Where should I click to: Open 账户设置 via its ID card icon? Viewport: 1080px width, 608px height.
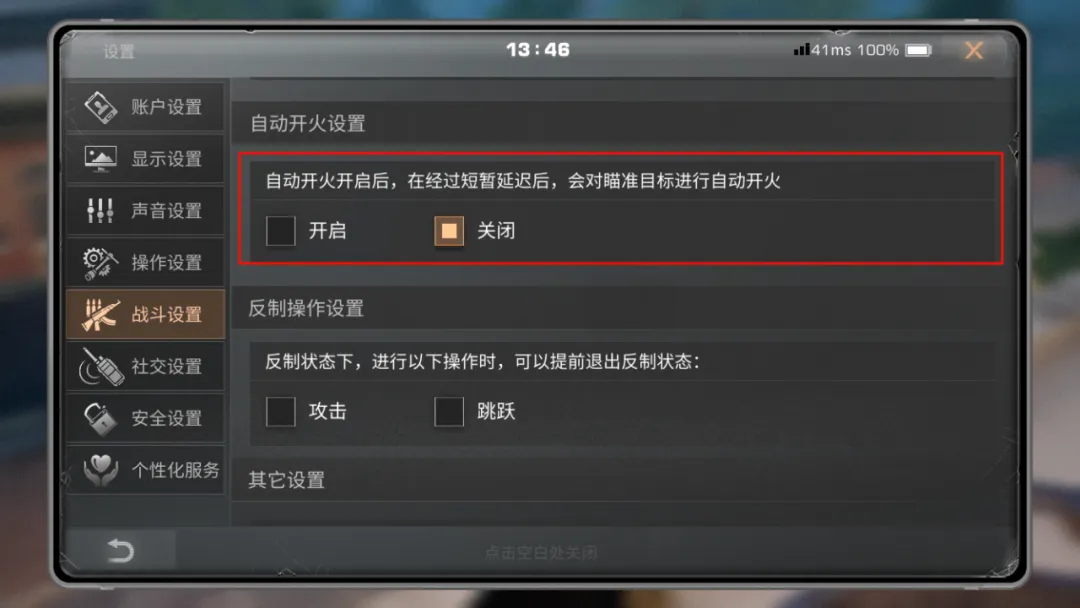coord(101,107)
